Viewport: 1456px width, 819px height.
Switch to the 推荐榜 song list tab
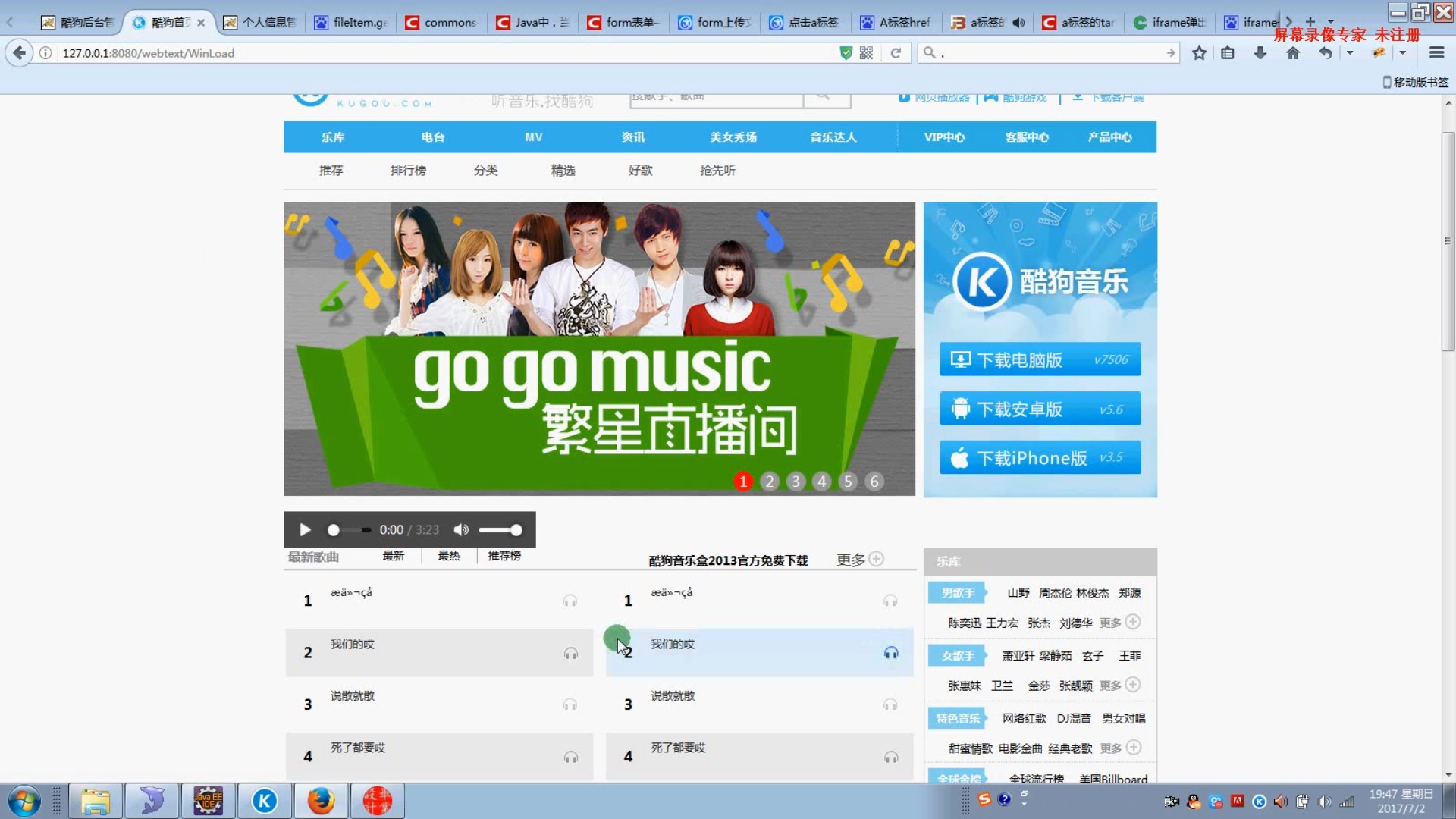click(x=504, y=556)
